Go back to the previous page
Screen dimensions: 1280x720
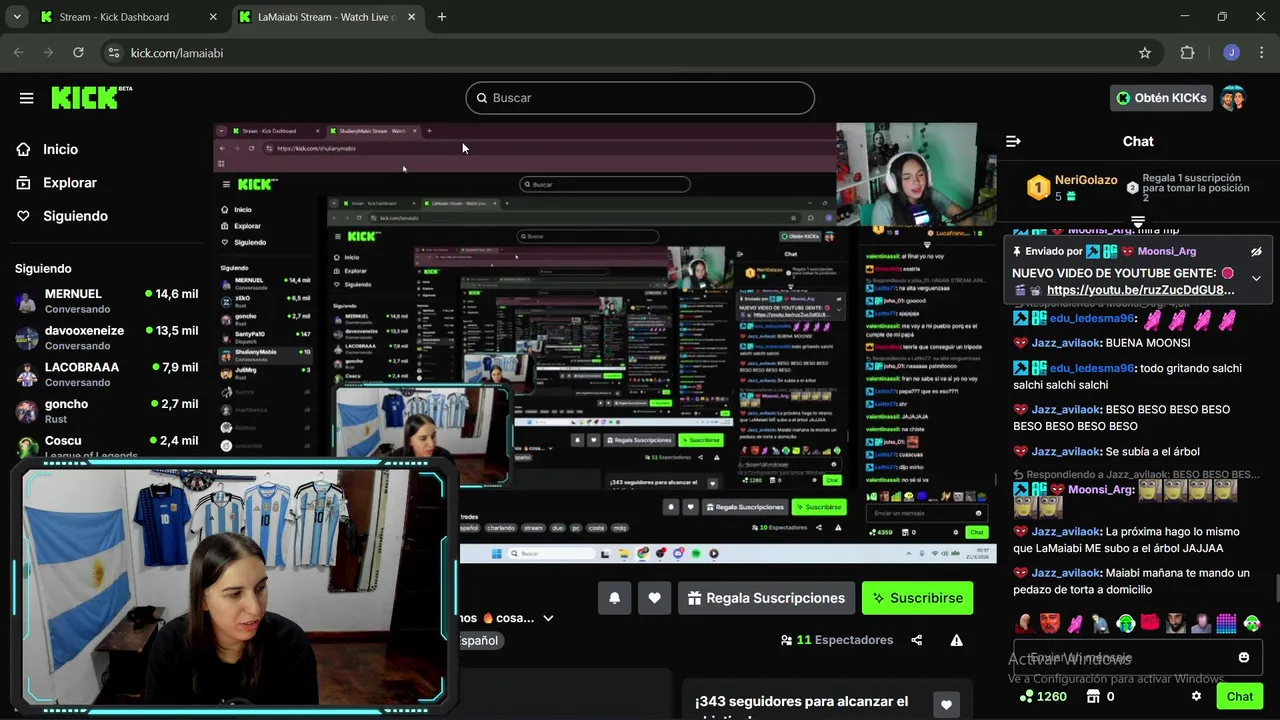(18, 53)
